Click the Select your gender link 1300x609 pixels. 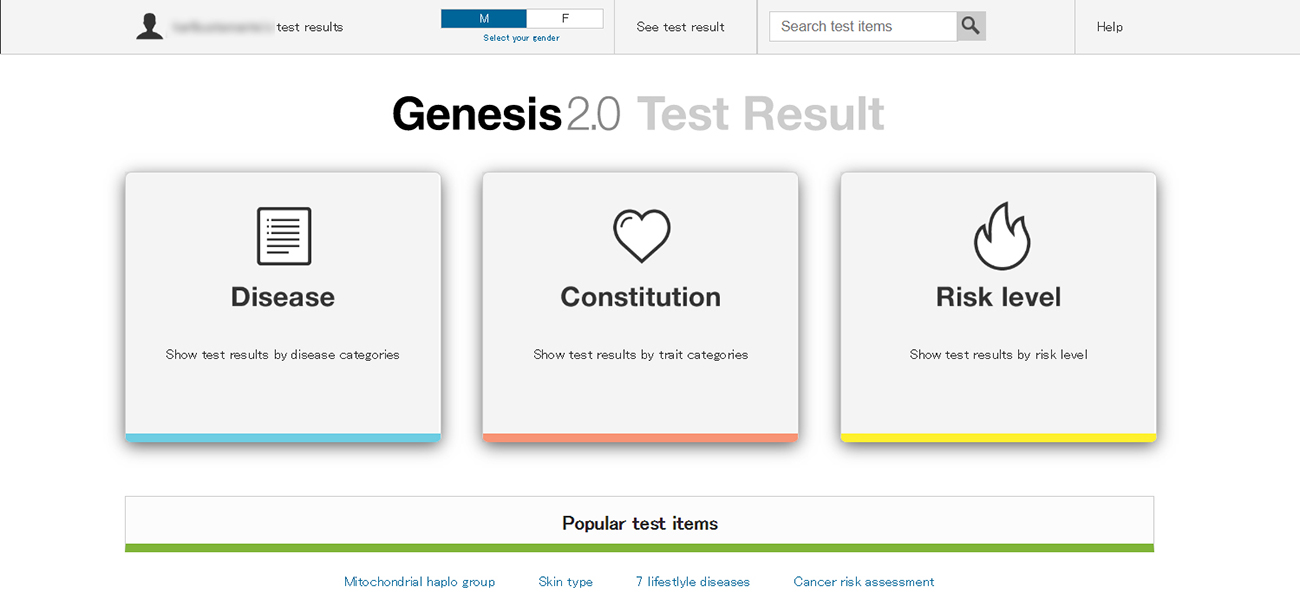(522, 38)
